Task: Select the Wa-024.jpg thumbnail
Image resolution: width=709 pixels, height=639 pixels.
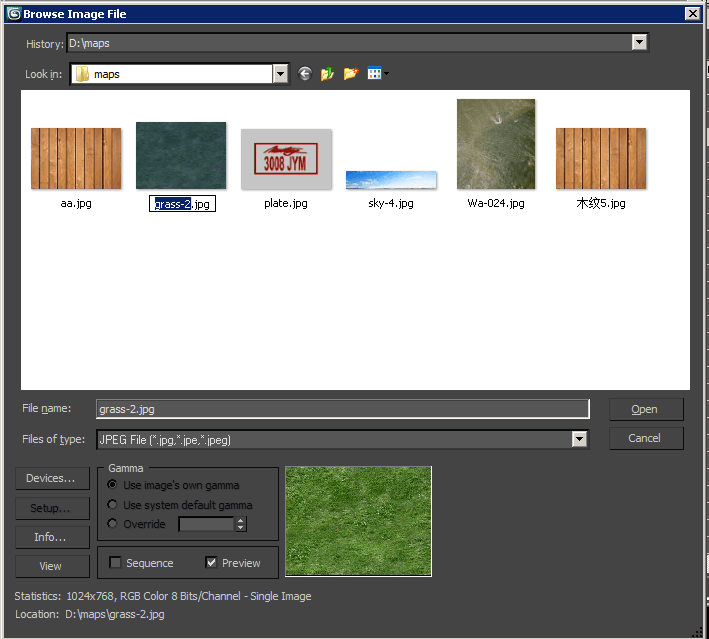Action: click(x=496, y=145)
